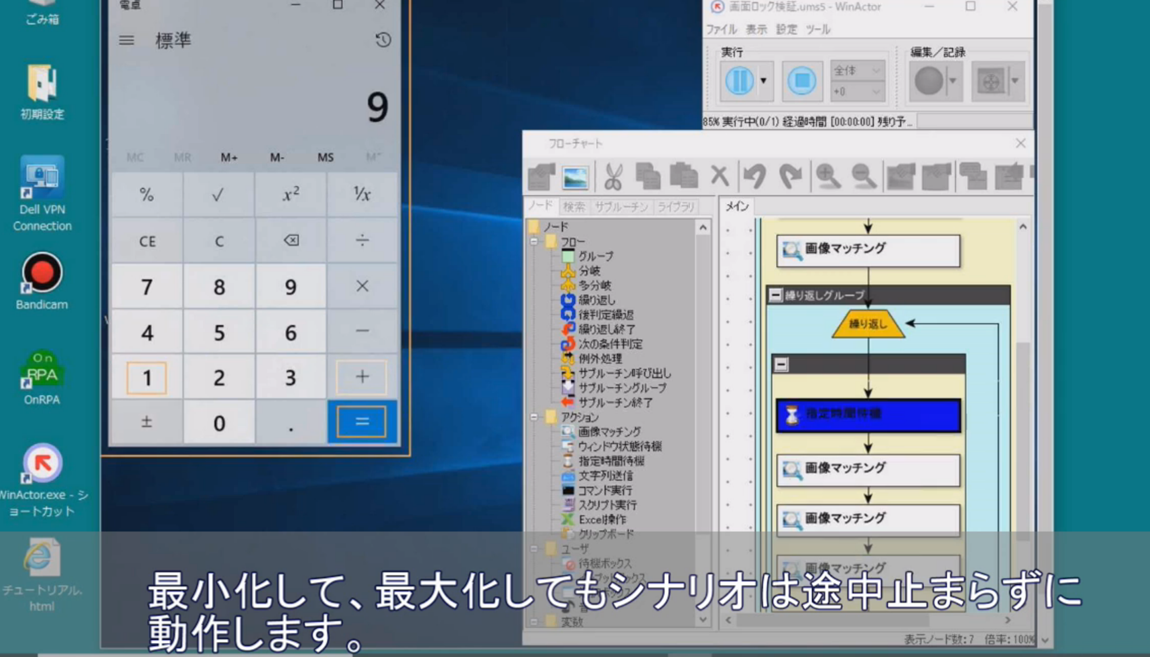Switch to the 検索 tab
This screenshot has height=657, width=1150.
pos(574,207)
